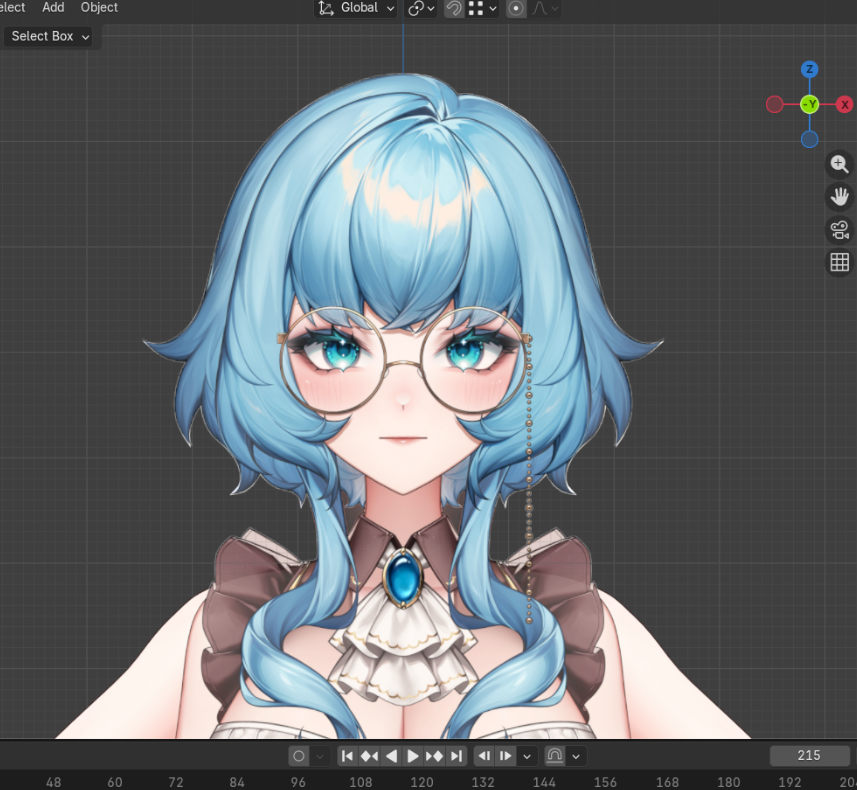Open the frame step options dropdown

coord(527,756)
